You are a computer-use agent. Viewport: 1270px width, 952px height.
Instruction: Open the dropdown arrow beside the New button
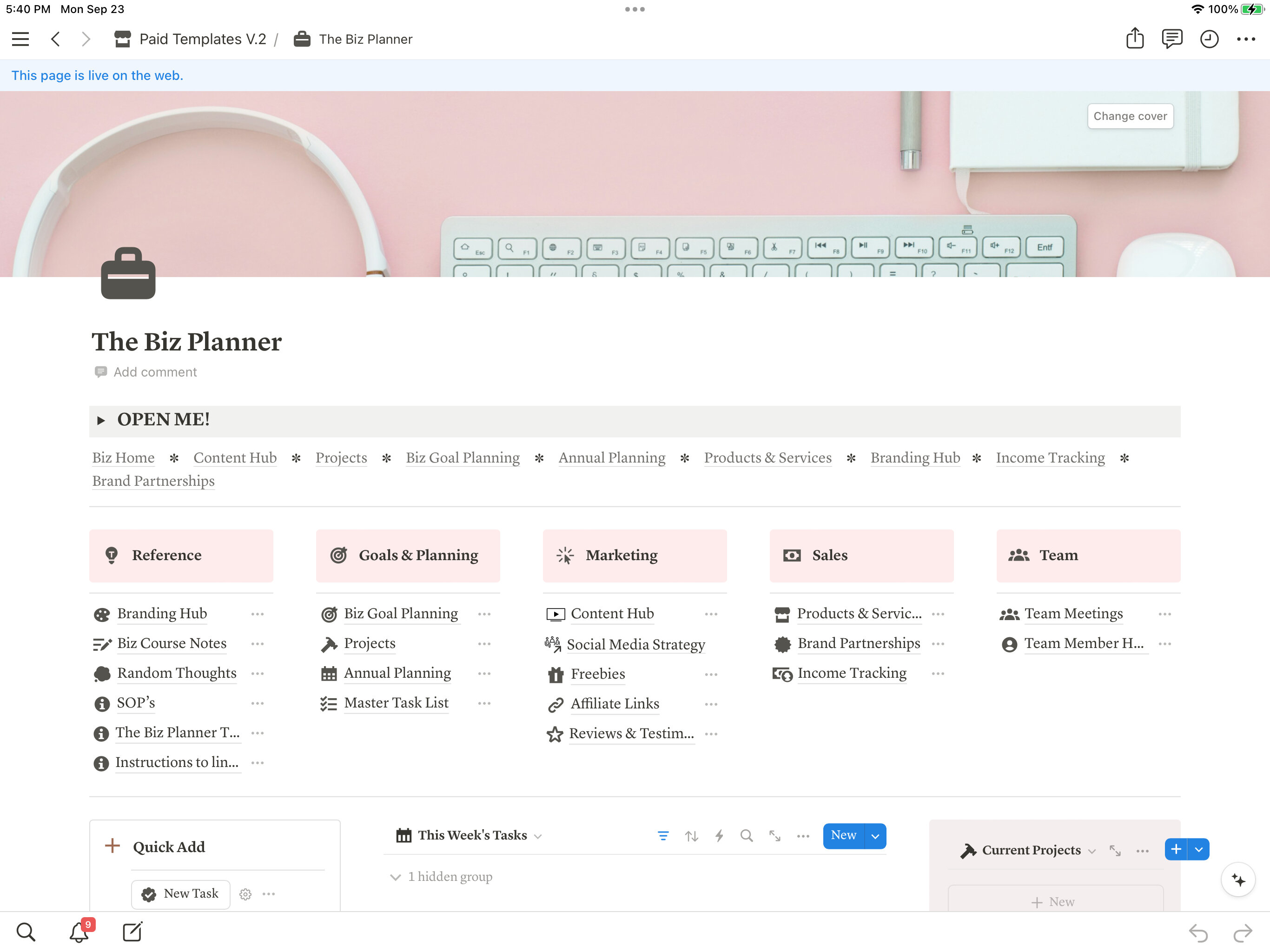[875, 836]
